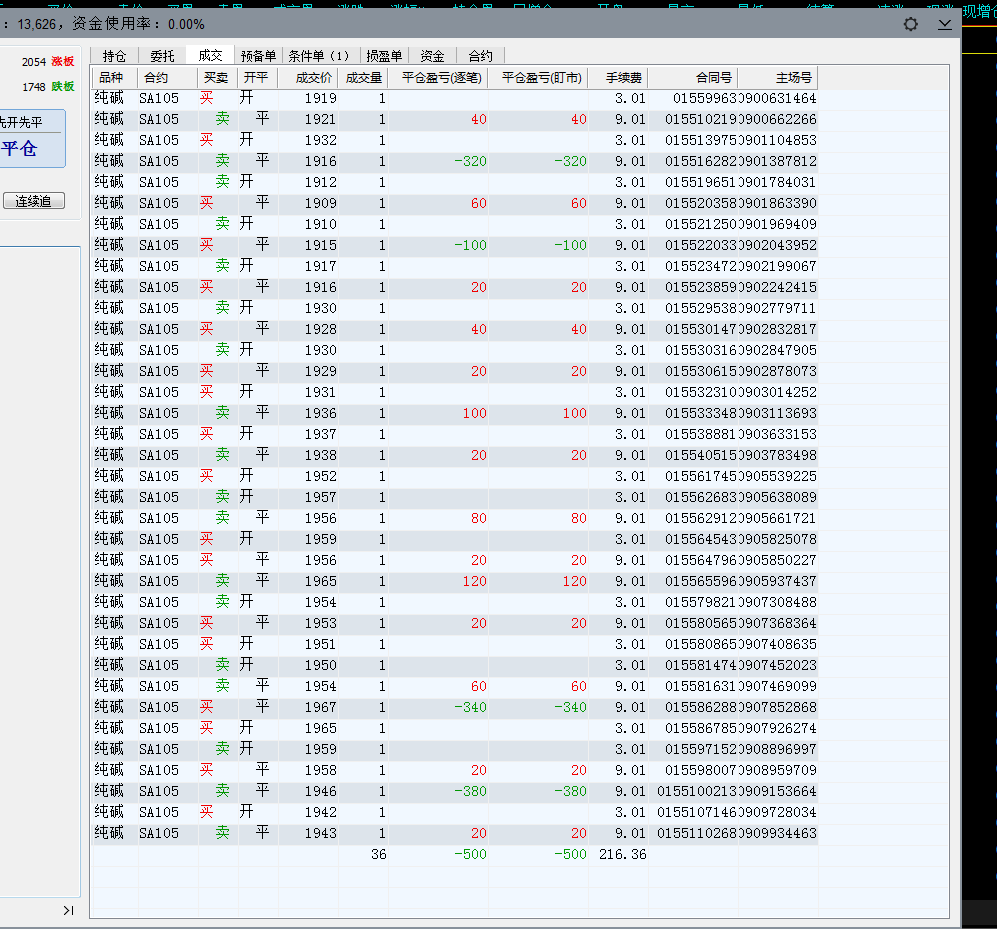Click the 现增仓 header in the background window
This screenshot has height=929, width=997.
coord(980,11)
